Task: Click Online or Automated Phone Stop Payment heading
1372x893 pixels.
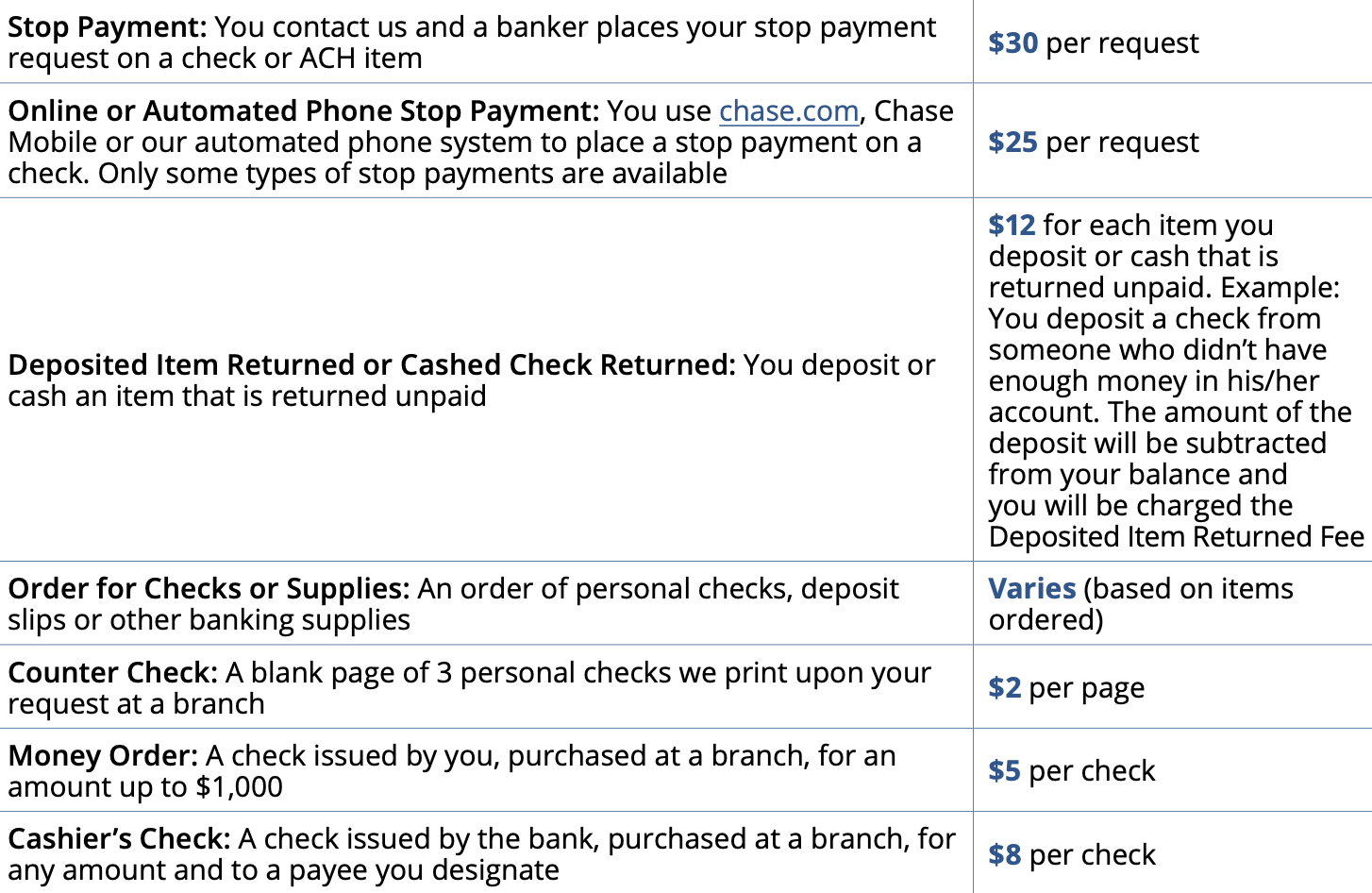Action: point(303,111)
